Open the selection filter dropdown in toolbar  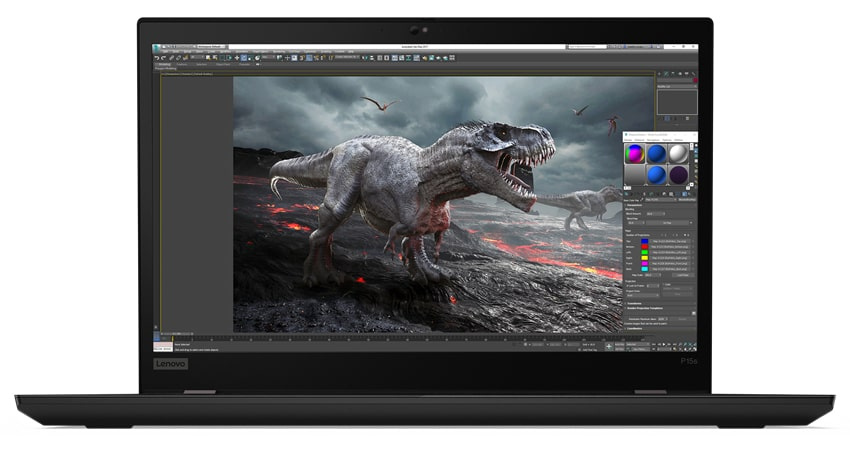[197, 57]
